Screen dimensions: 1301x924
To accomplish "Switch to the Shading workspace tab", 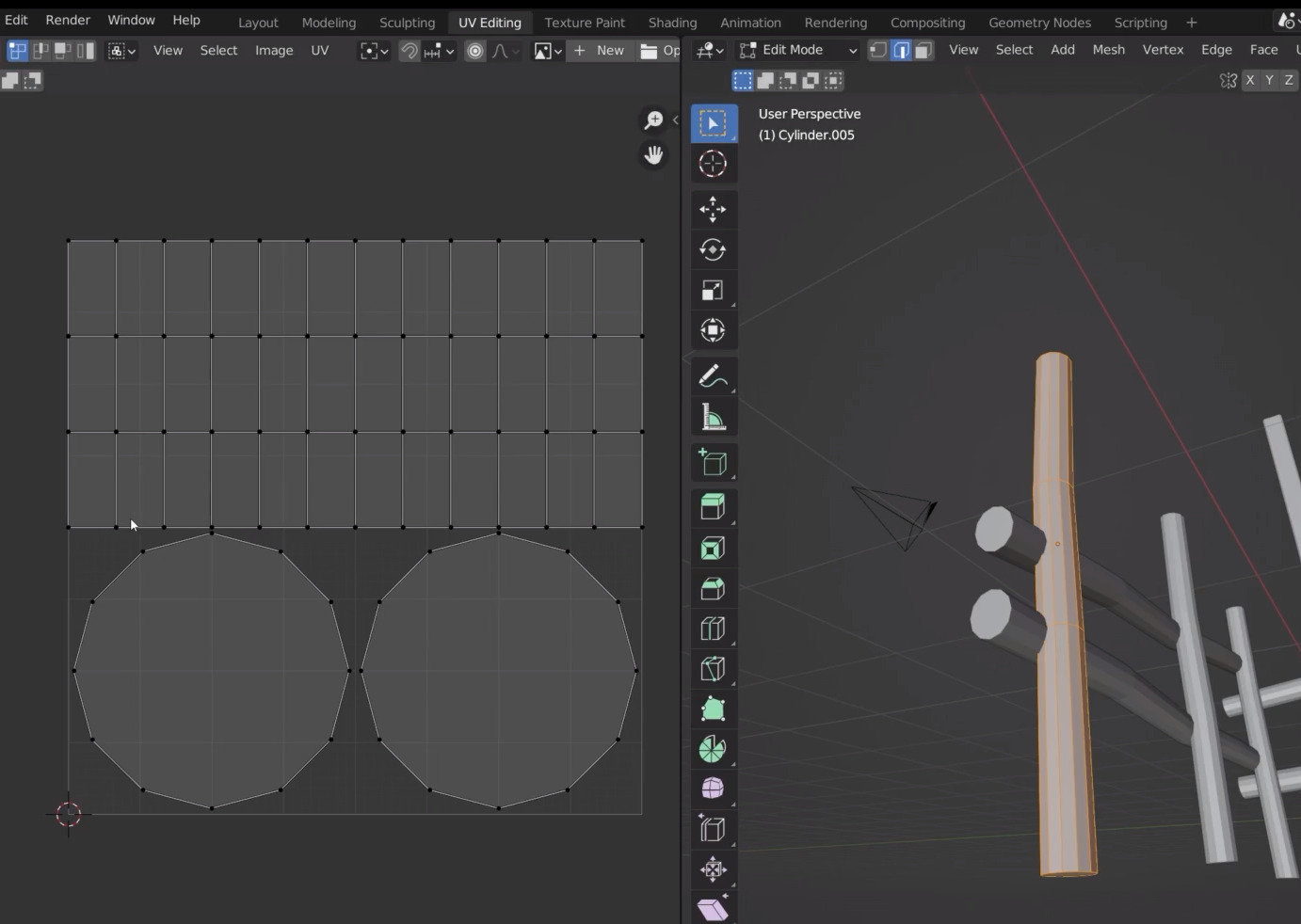I will tap(672, 22).
